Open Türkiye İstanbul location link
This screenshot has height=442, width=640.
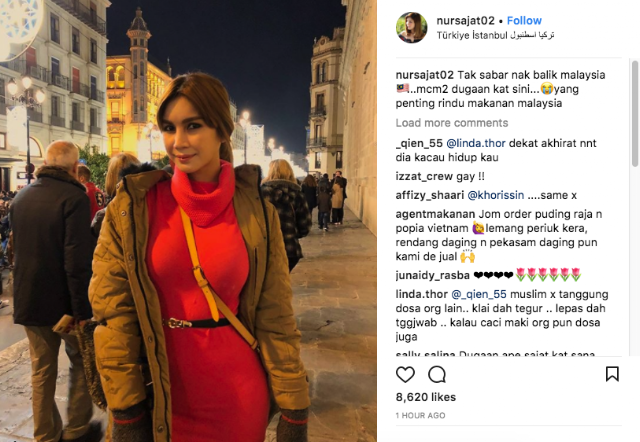495,35
